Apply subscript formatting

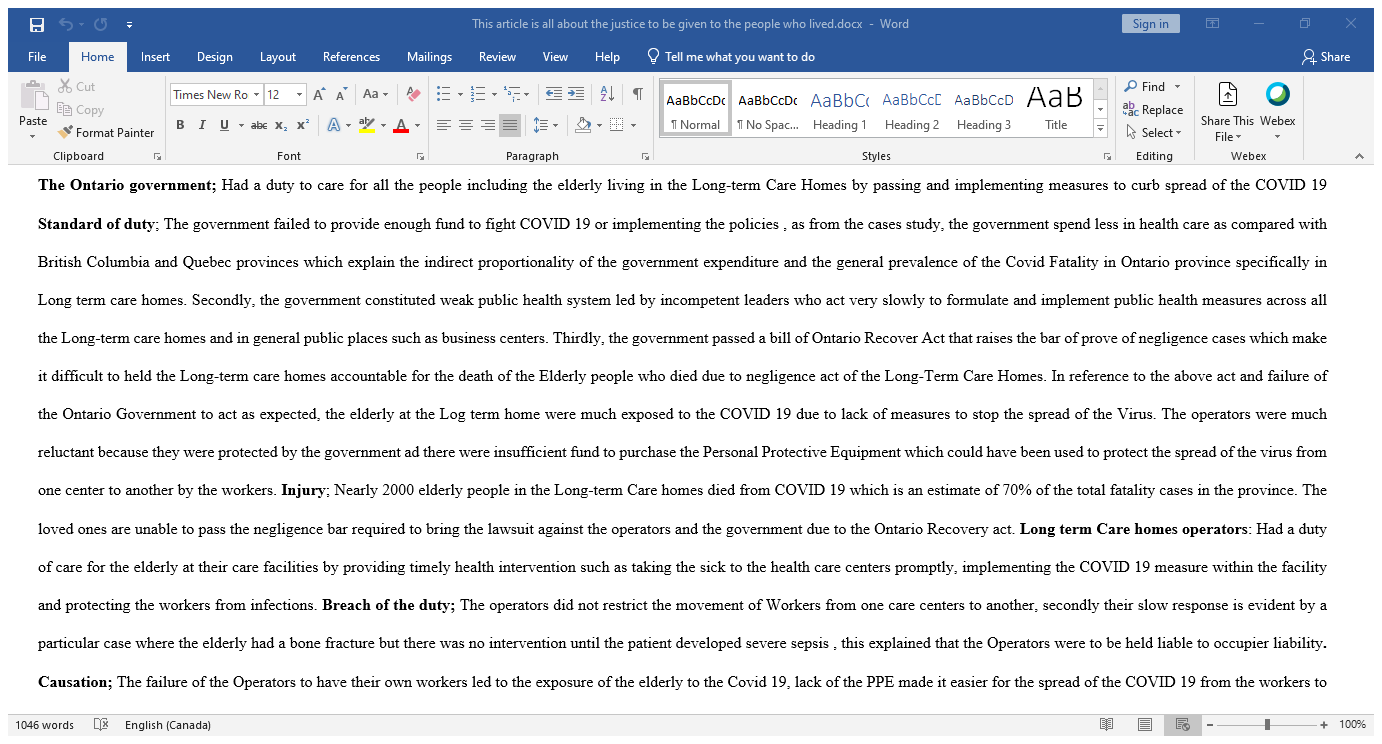(281, 125)
